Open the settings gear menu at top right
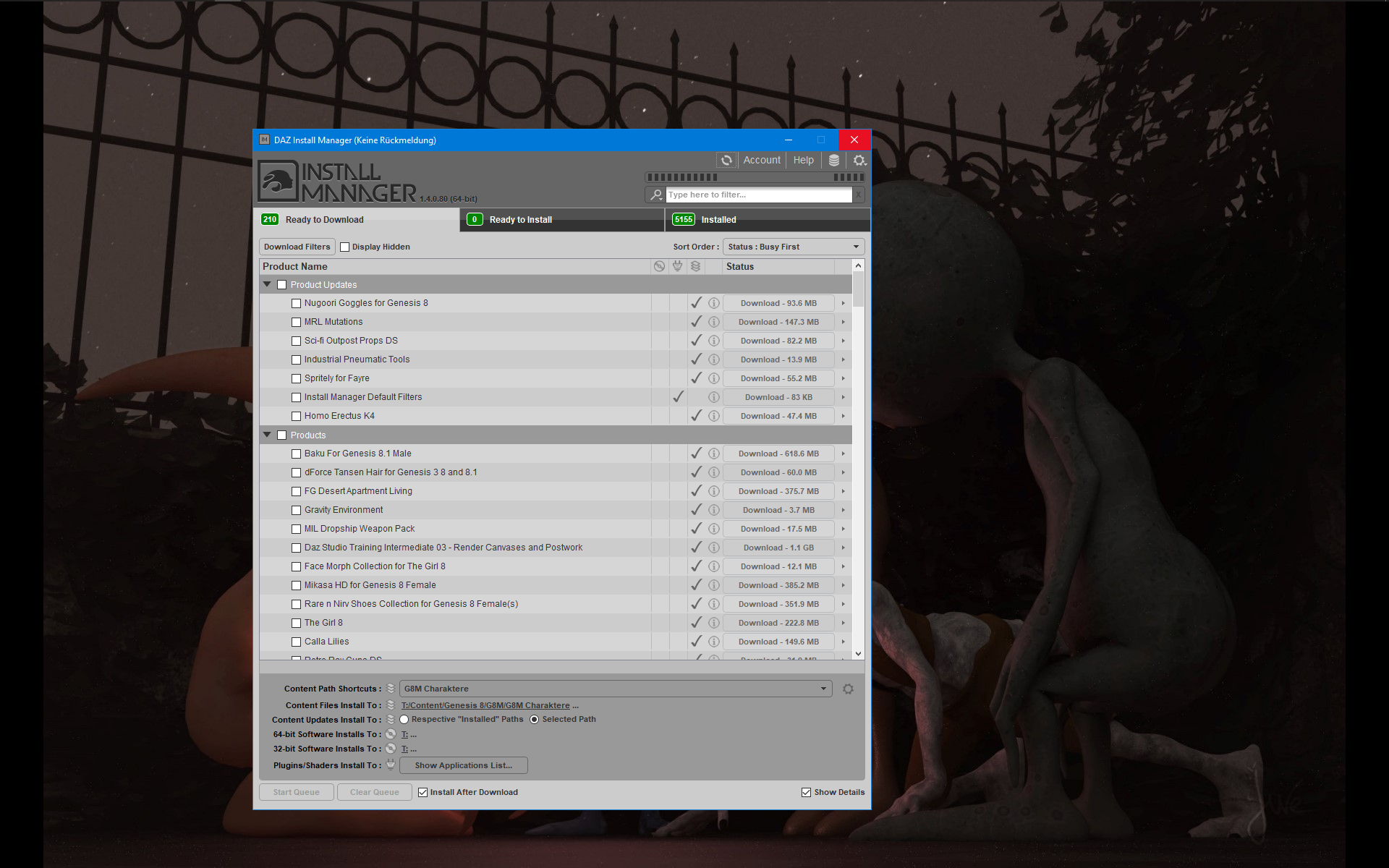 [x=859, y=161]
